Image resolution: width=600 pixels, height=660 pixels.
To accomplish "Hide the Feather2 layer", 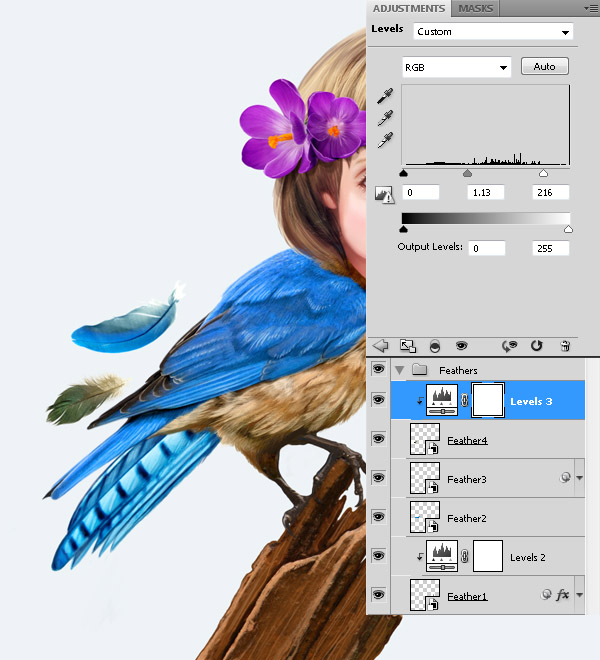I will [x=379, y=516].
